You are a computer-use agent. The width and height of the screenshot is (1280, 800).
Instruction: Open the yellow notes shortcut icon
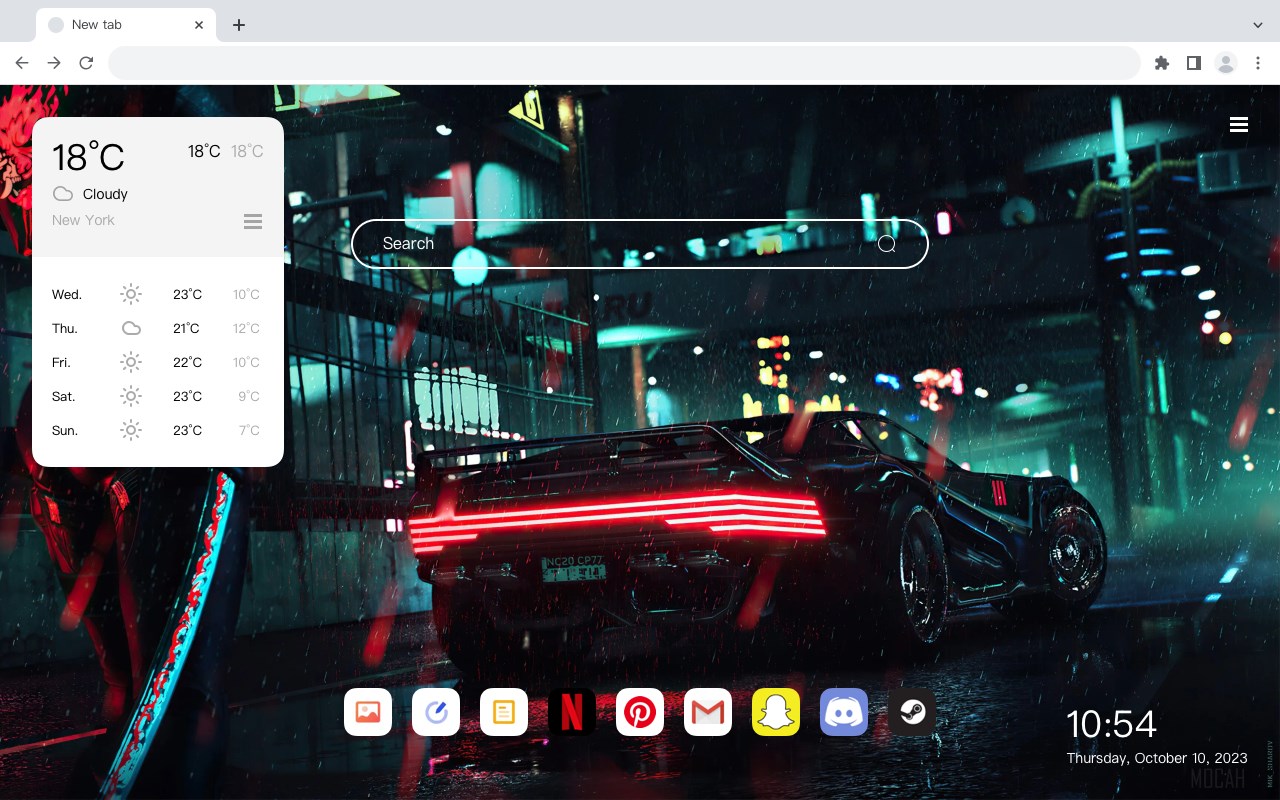point(504,712)
